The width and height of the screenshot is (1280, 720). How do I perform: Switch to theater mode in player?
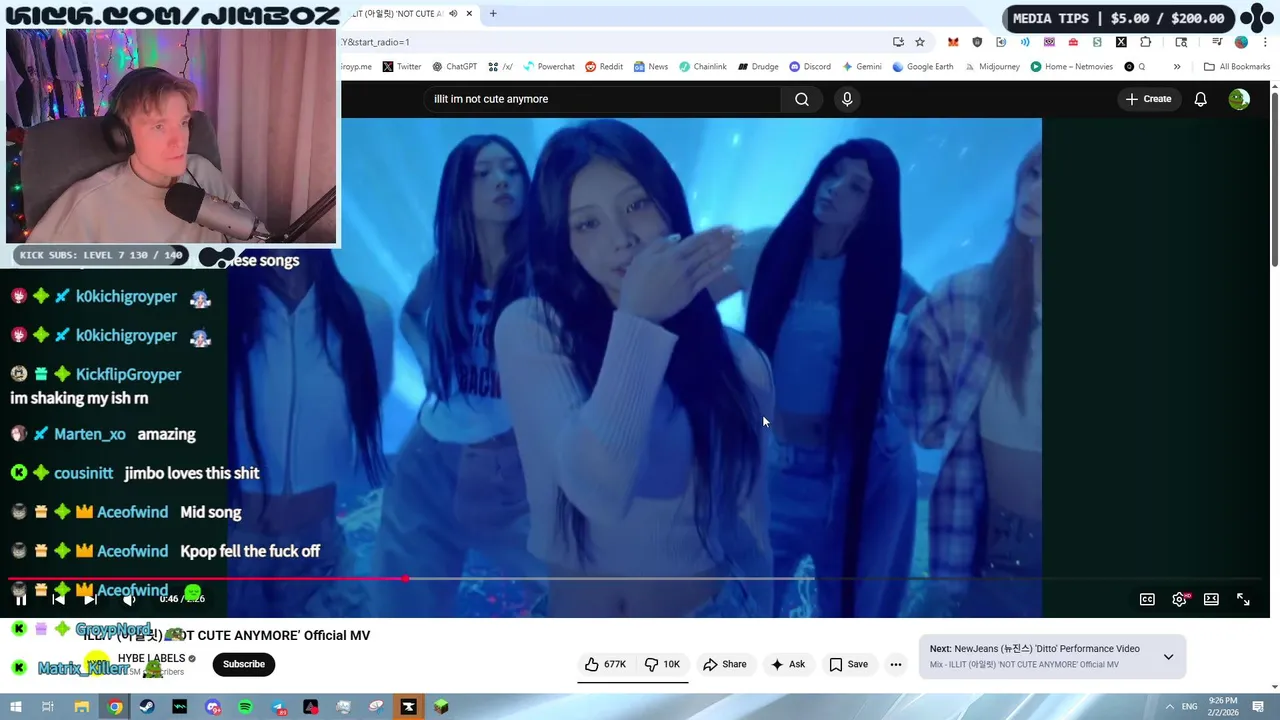pyautogui.click(x=1211, y=599)
